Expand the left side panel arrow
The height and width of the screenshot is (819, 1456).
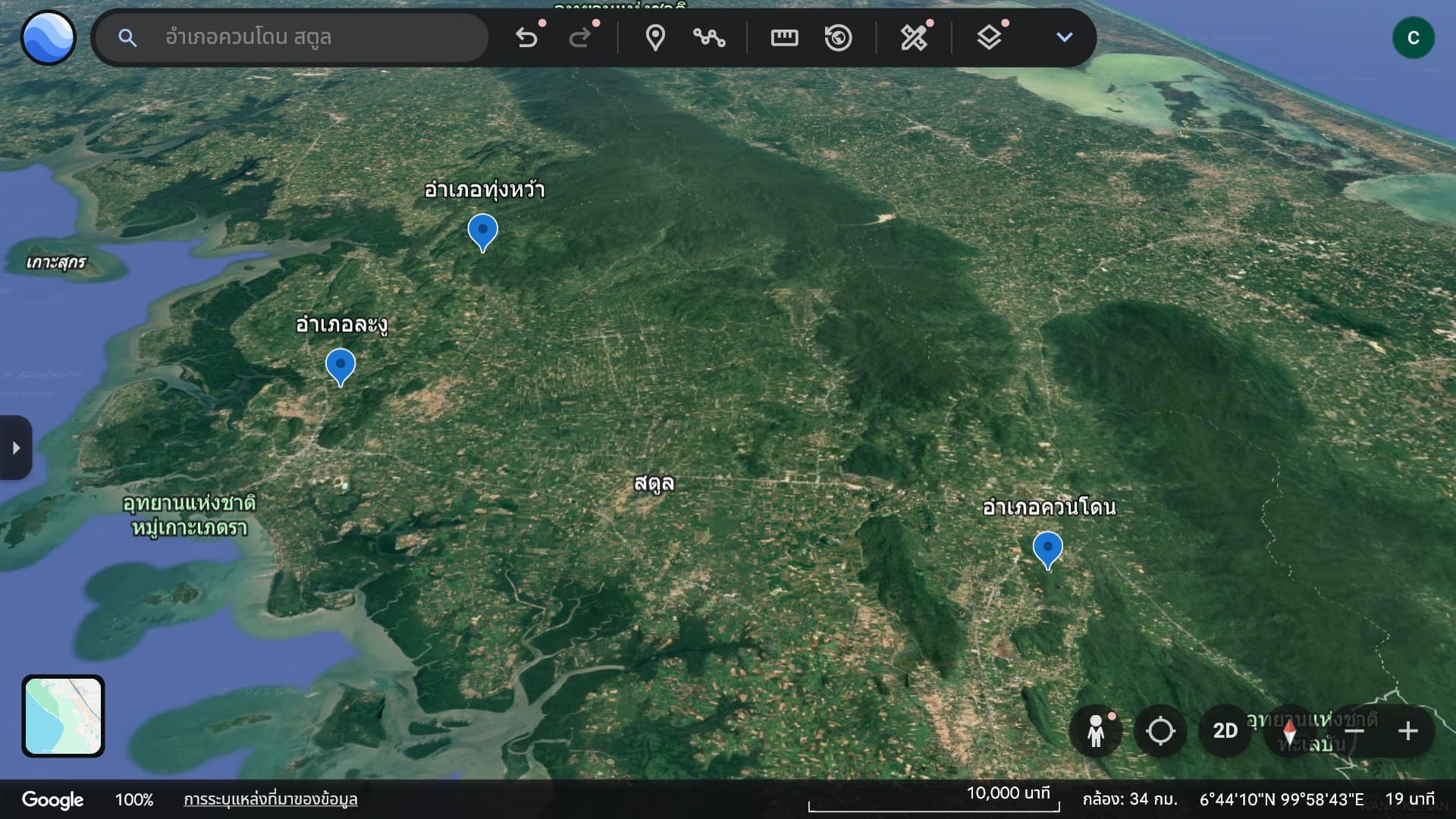click(x=17, y=449)
